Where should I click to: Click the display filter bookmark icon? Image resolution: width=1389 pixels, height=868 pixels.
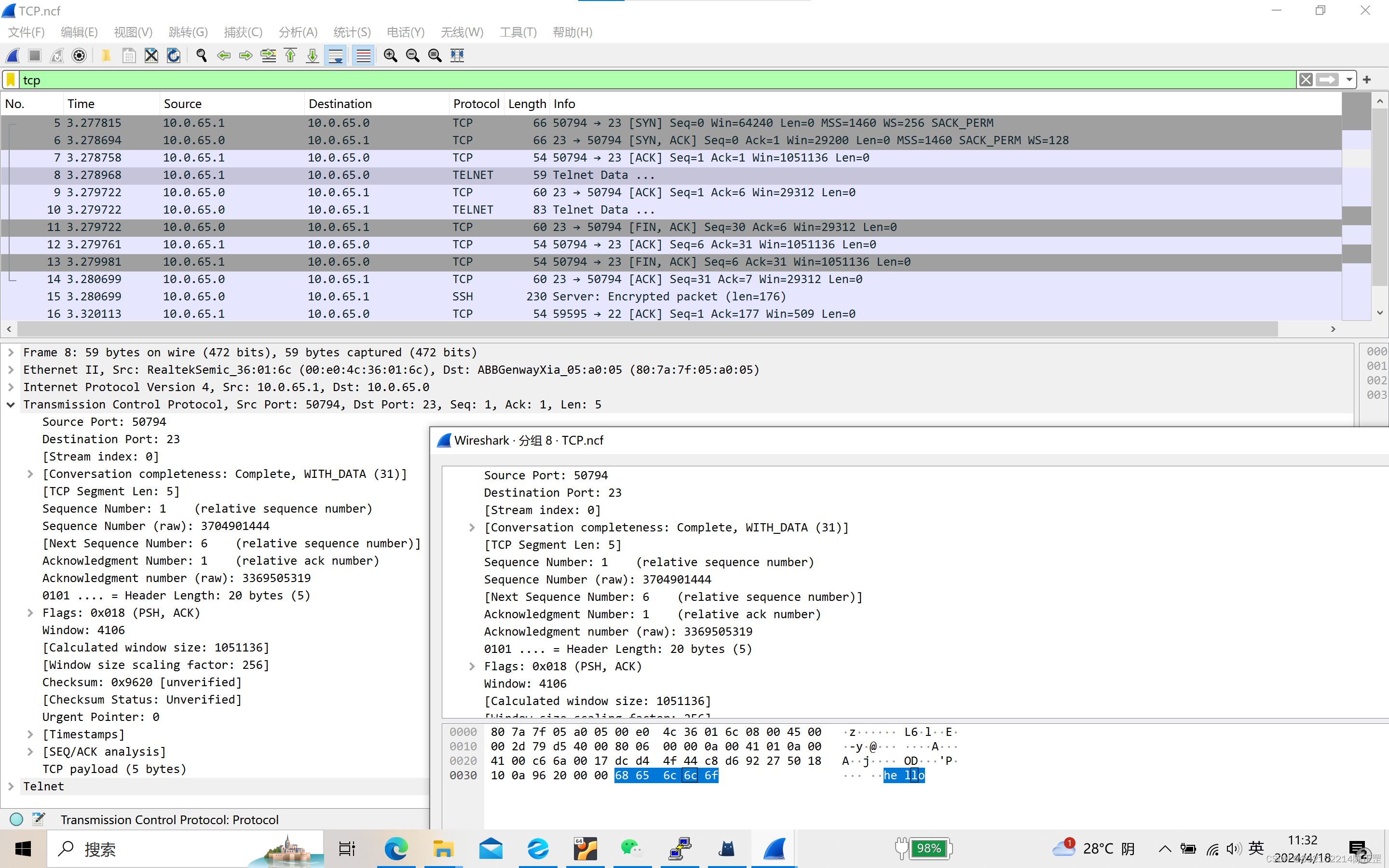11,80
